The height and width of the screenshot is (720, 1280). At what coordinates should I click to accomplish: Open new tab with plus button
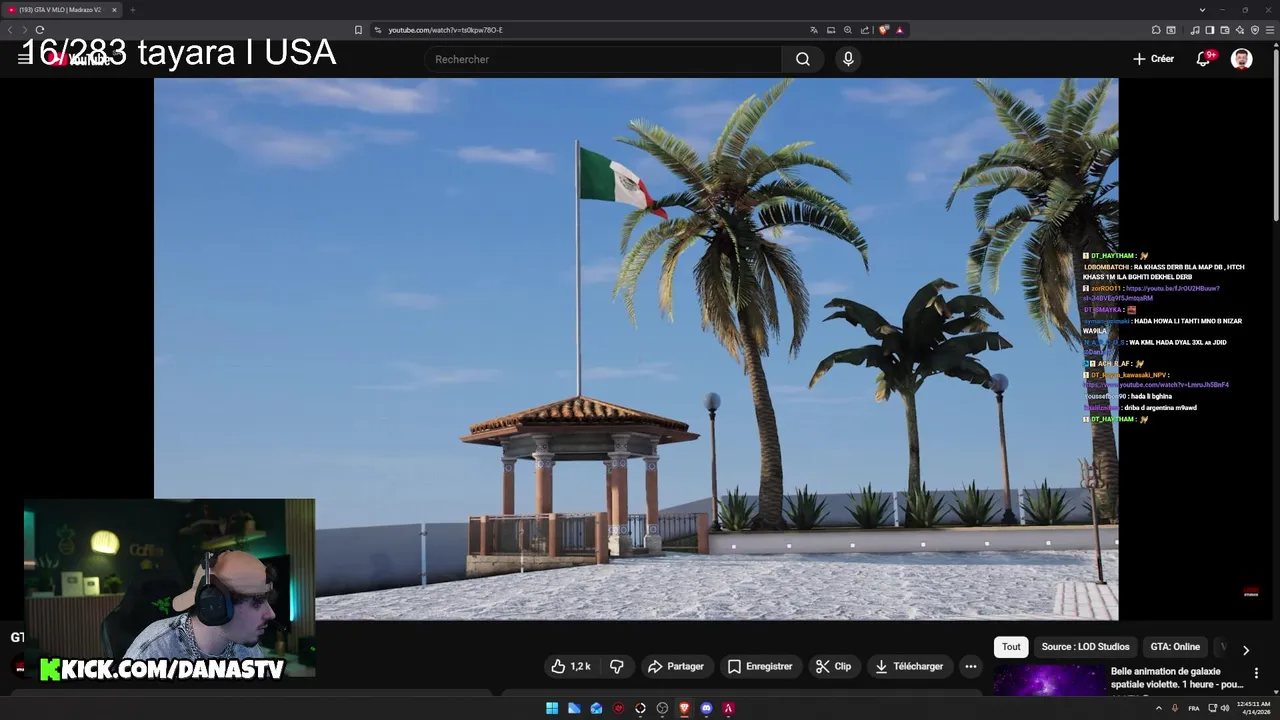click(x=132, y=10)
